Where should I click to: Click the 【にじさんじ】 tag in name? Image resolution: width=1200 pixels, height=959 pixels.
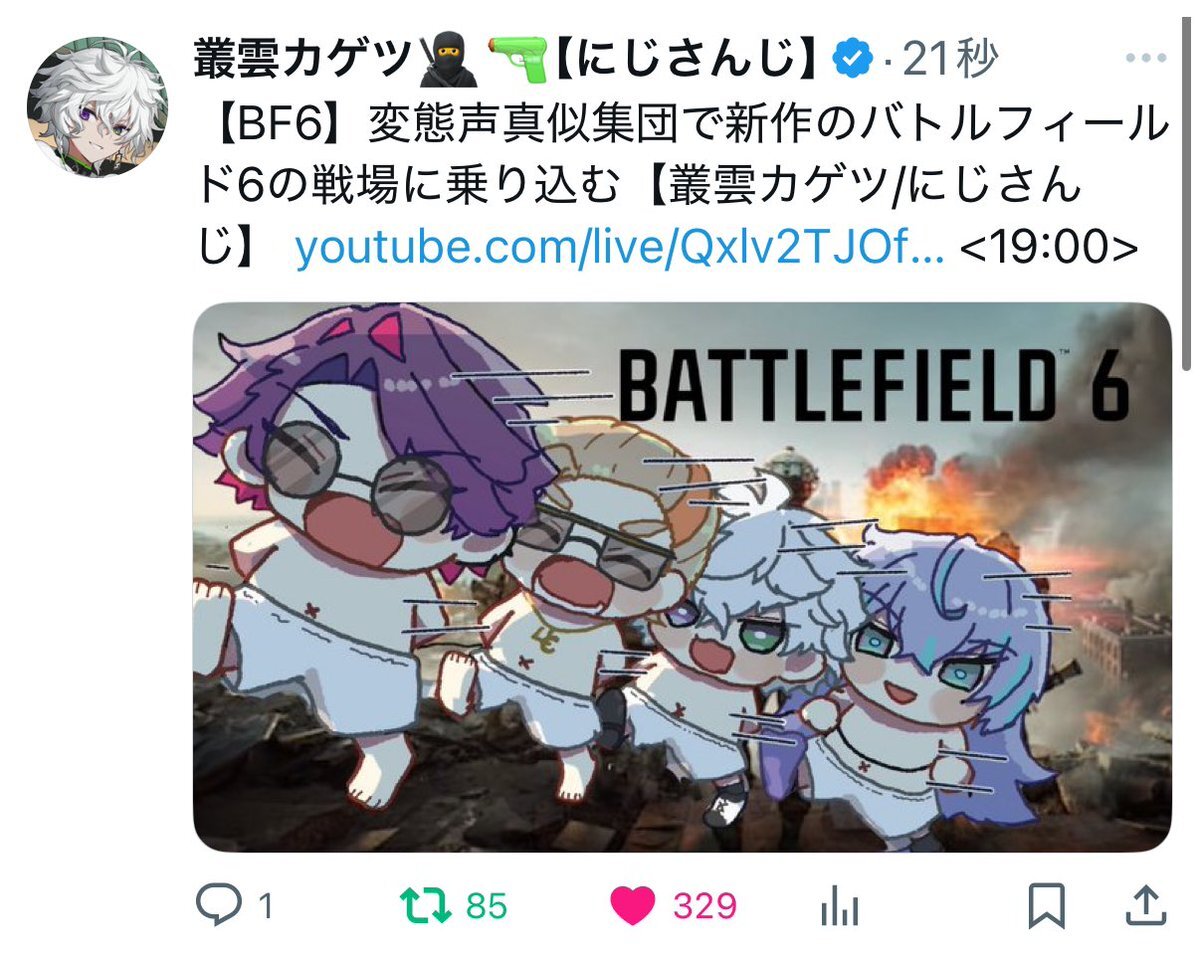pyautogui.click(x=688, y=62)
